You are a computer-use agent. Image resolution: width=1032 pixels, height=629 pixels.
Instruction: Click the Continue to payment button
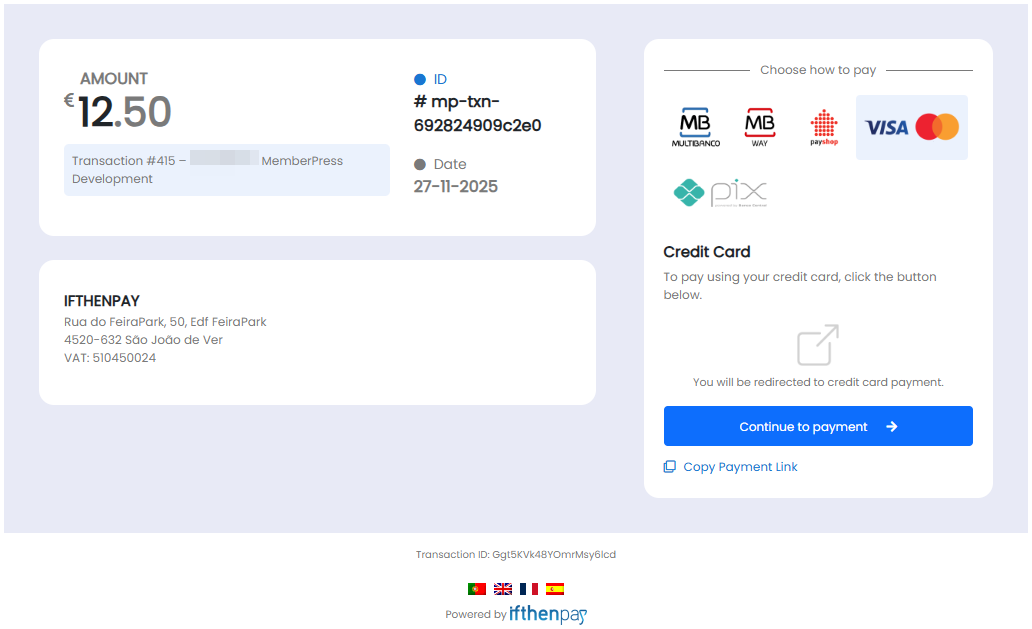(x=817, y=426)
